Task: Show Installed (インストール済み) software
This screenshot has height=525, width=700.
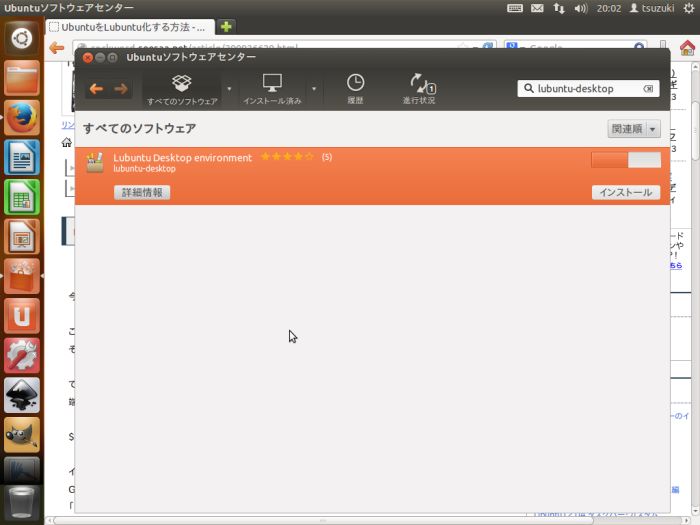Action: (272, 88)
